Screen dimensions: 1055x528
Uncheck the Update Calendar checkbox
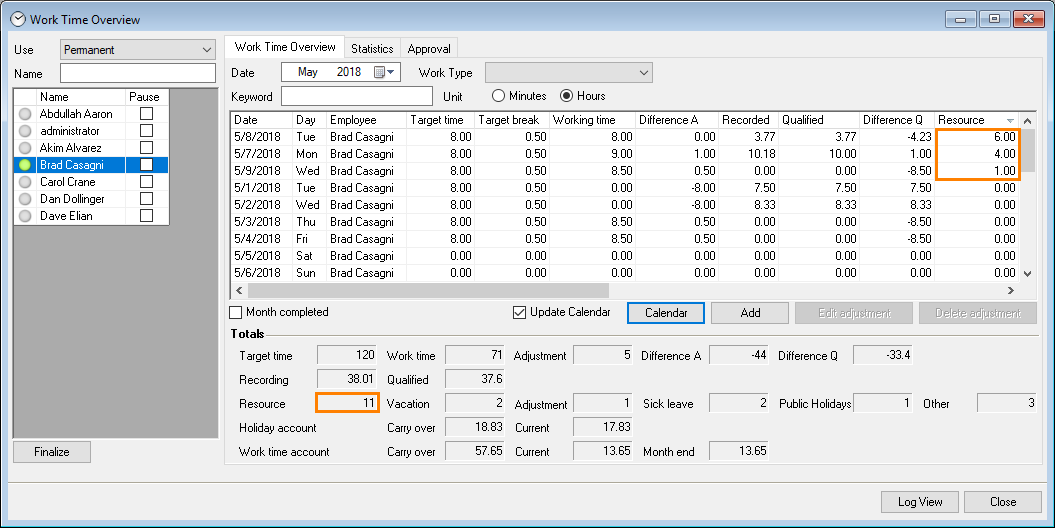pos(519,312)
